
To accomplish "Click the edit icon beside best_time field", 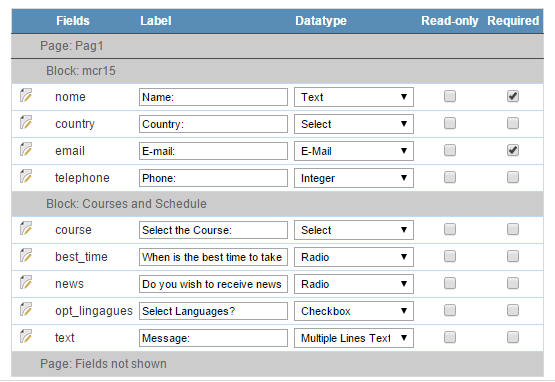I will (x=26, y=256).
